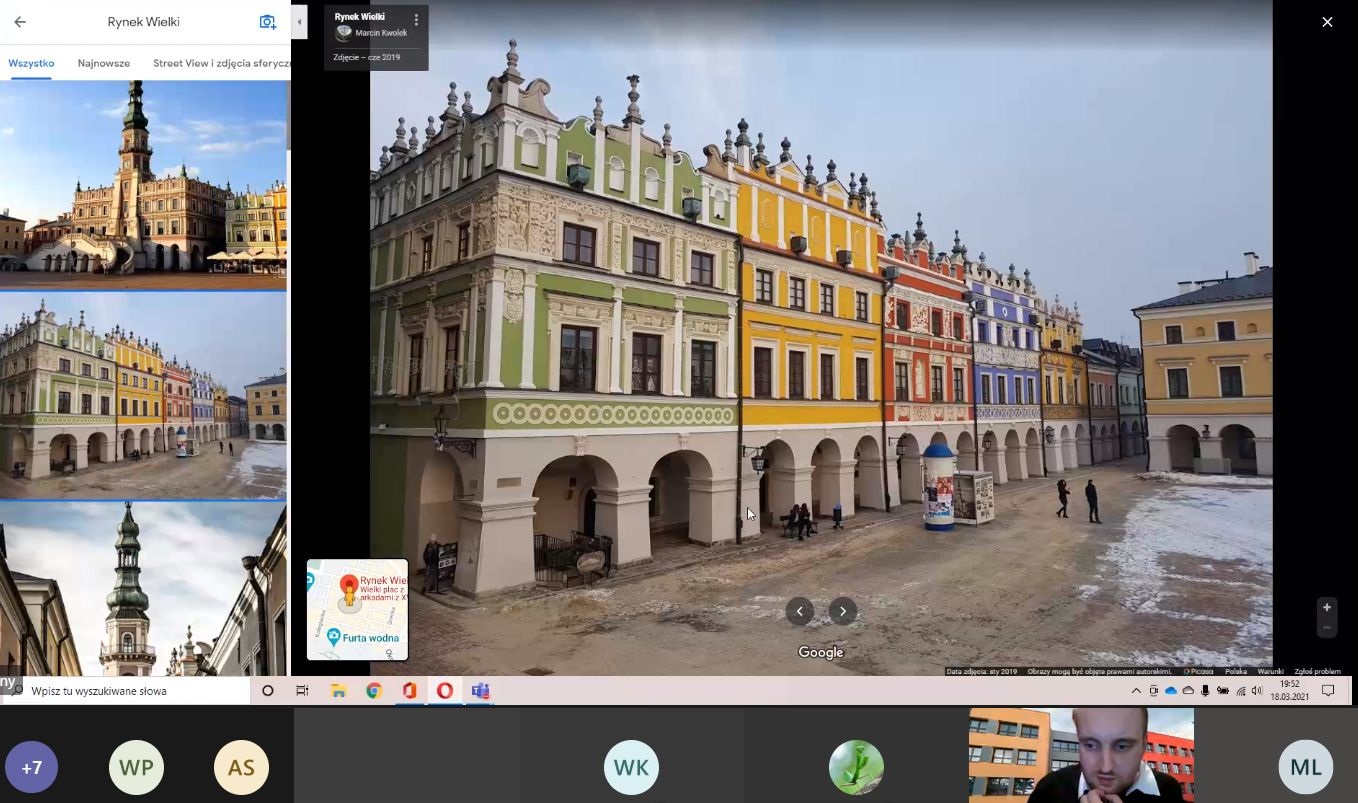Show the next photo
Viewport: 1358px width, 803px height.
click(843, 611)
